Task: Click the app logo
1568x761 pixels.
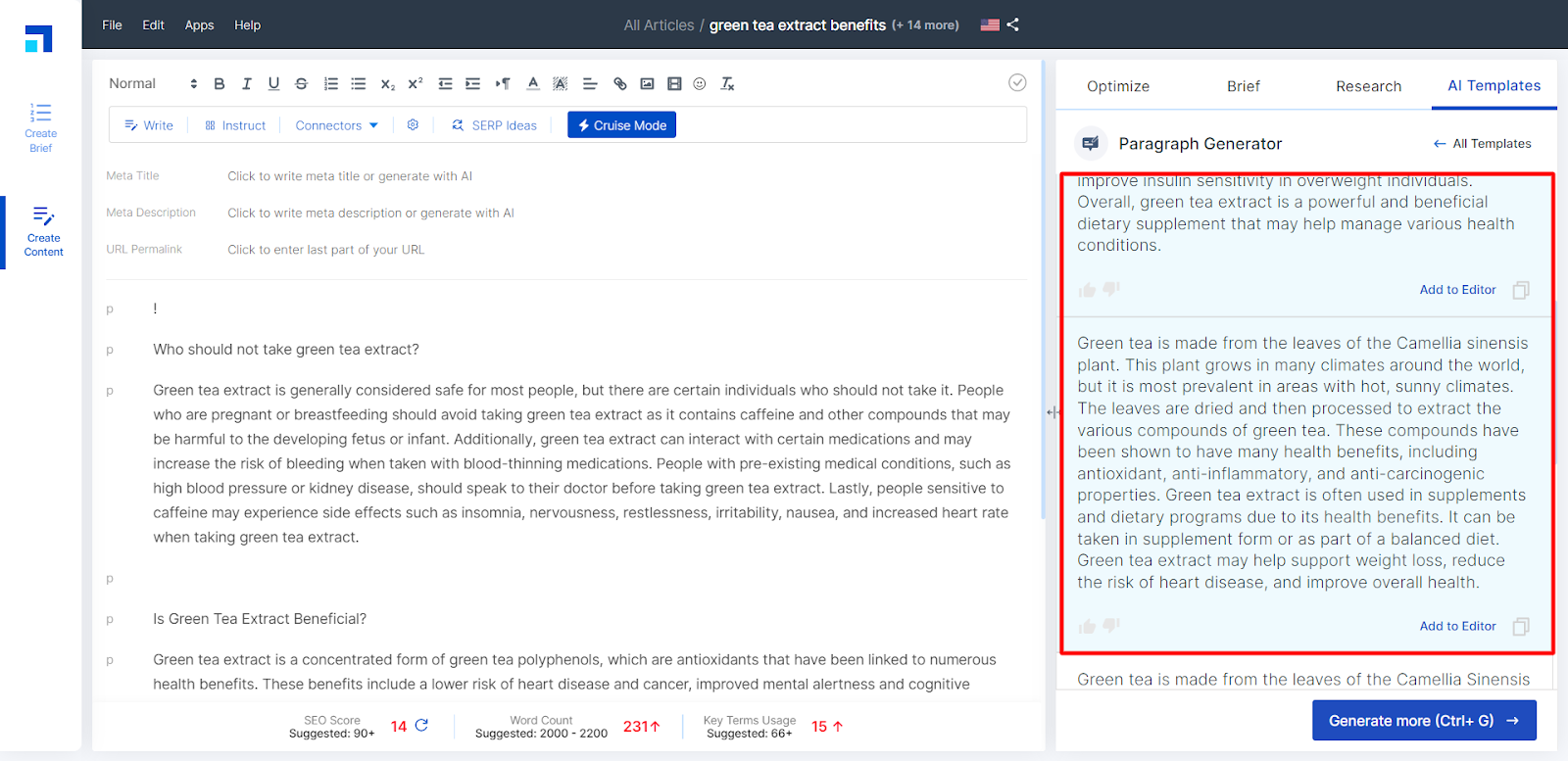Action: (39, 38)
